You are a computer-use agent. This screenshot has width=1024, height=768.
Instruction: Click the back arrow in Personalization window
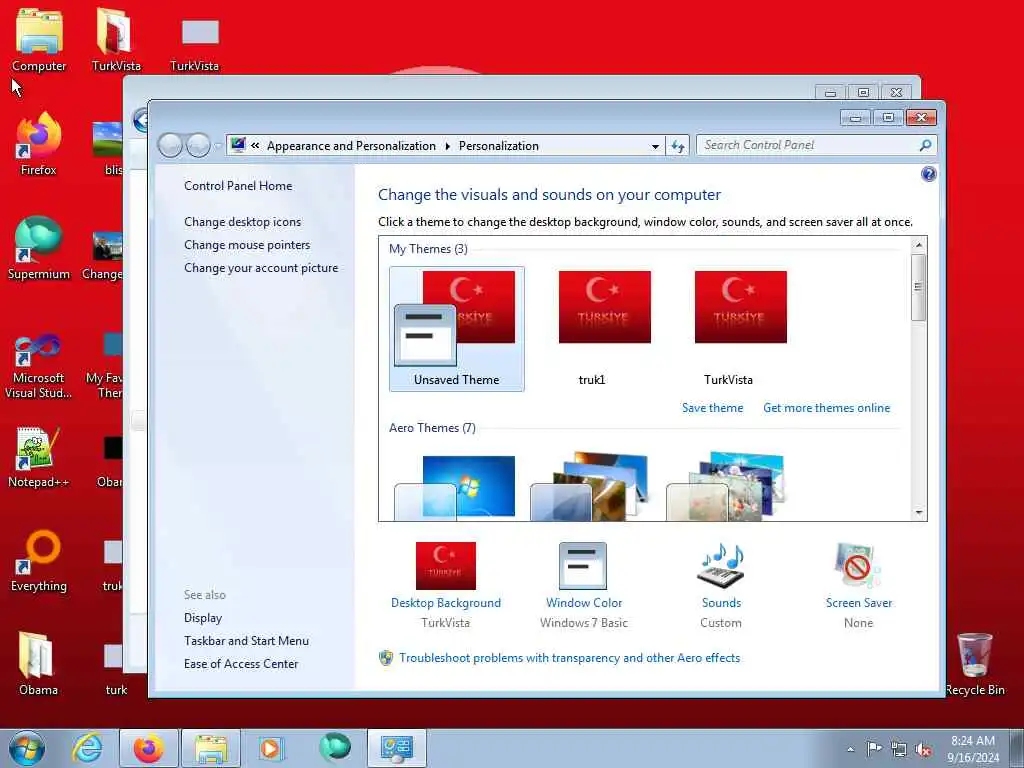tap(170, 146)
